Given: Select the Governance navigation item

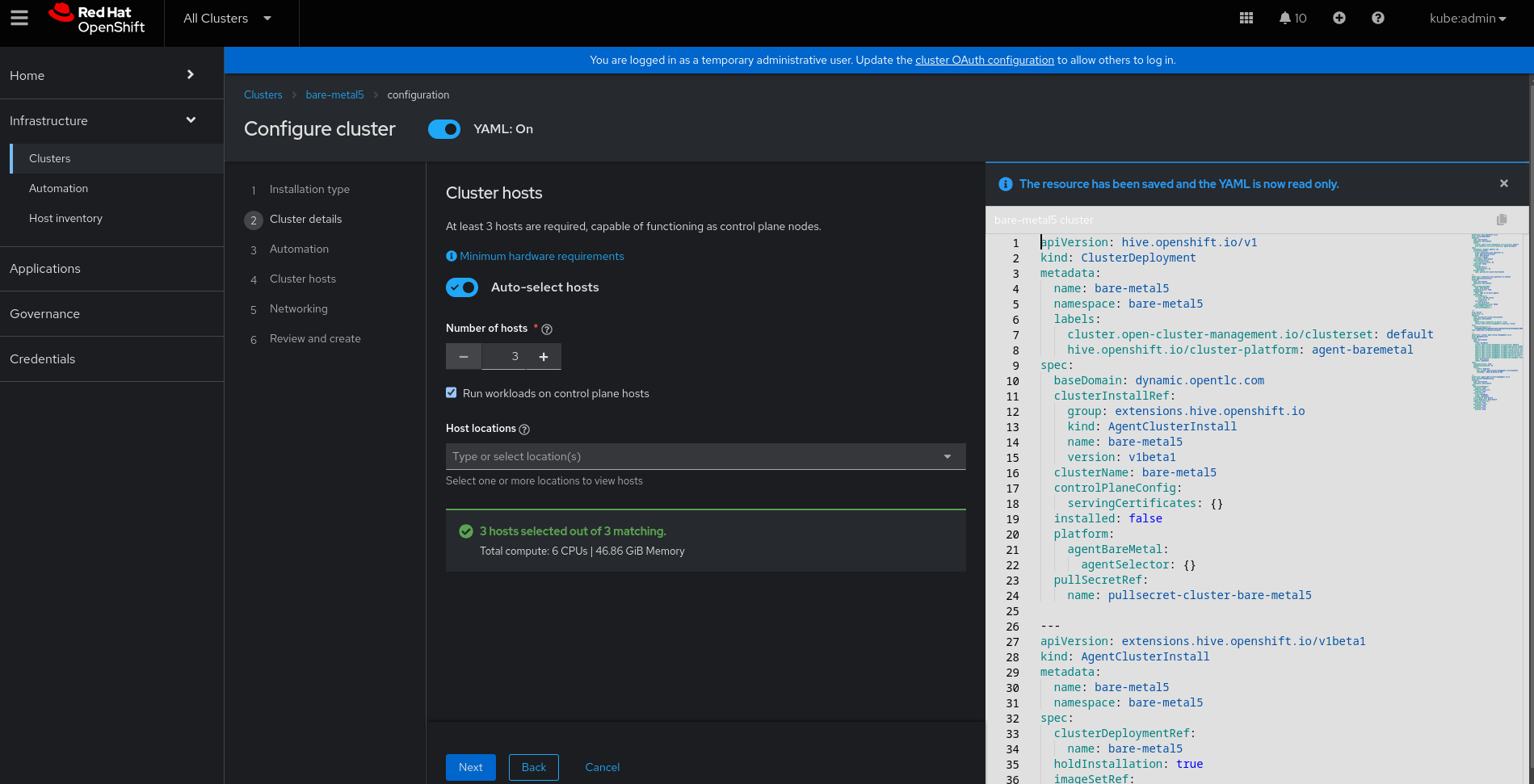Looking at the screenshot, I should pyautogui.click(x=45, y=314).
